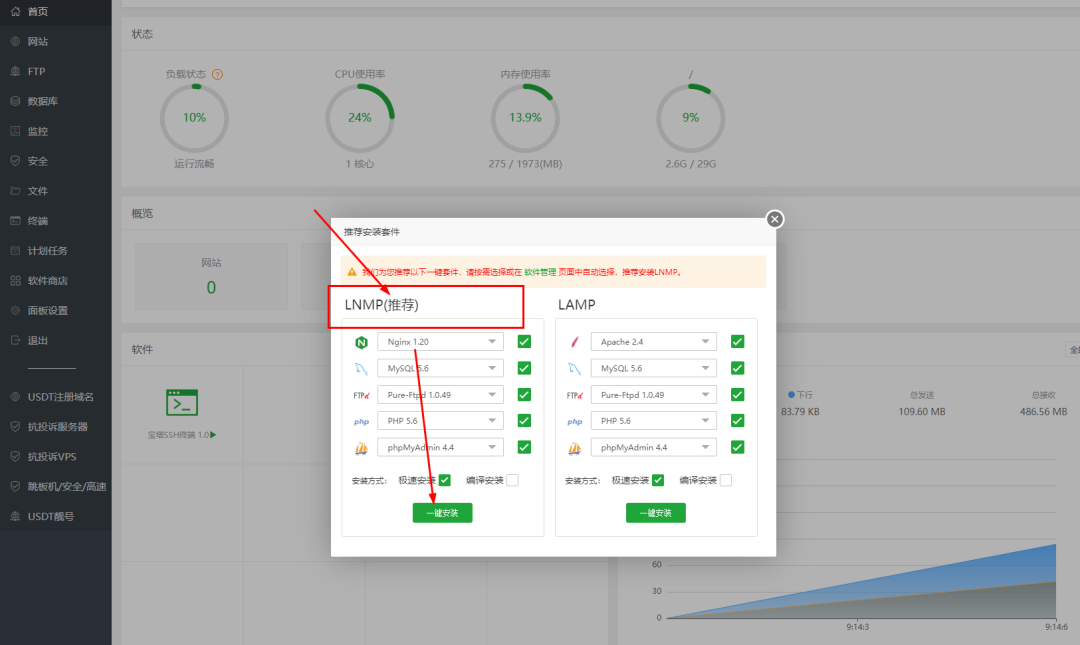Click the shield icon beside 安全
1080x645 pixels.
coord(15,161)
